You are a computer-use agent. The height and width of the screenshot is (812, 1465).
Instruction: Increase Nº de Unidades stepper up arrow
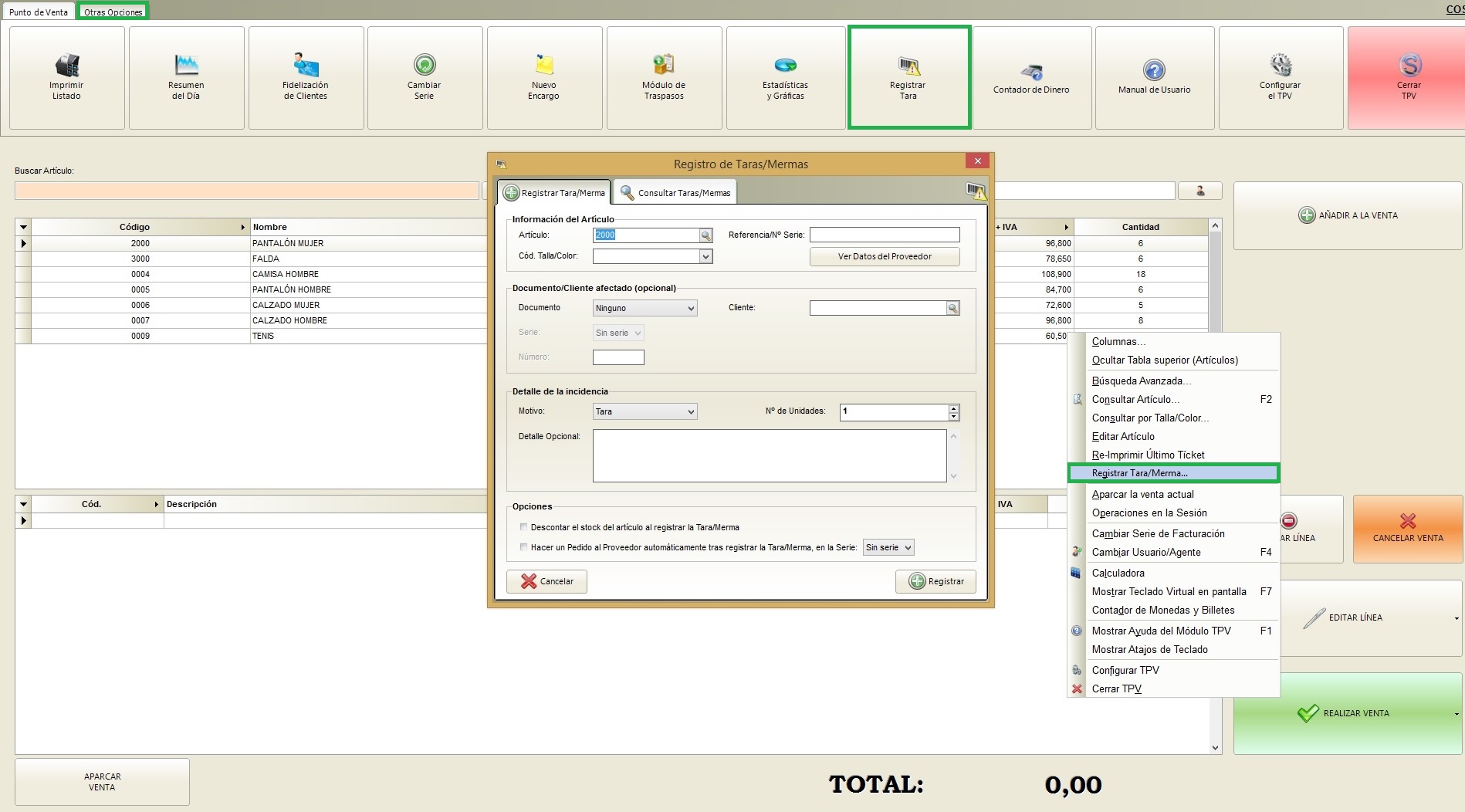point(954,408)
